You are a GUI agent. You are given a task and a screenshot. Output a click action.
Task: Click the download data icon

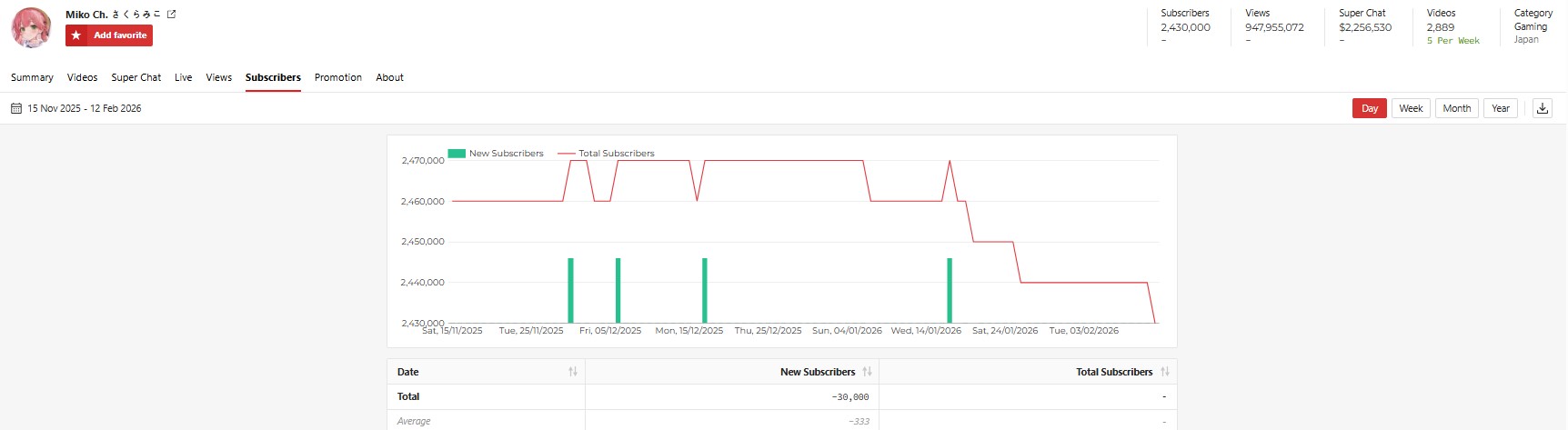pyautogui.click(x=1543, y=108)
